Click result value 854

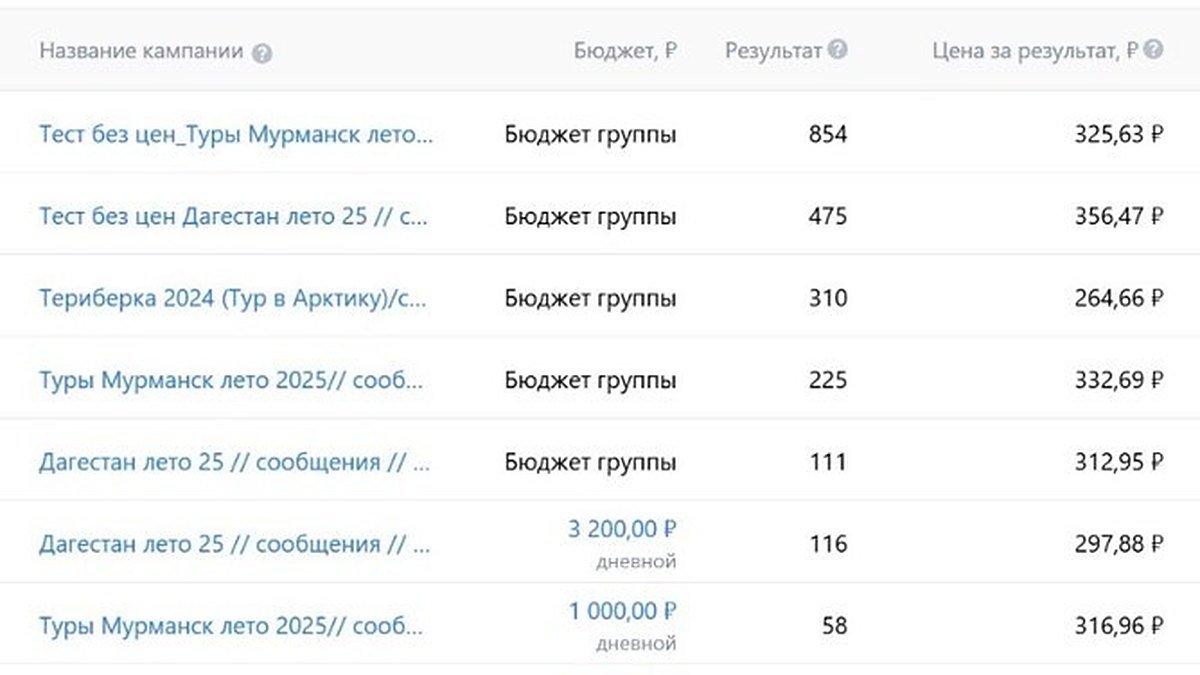828,134
